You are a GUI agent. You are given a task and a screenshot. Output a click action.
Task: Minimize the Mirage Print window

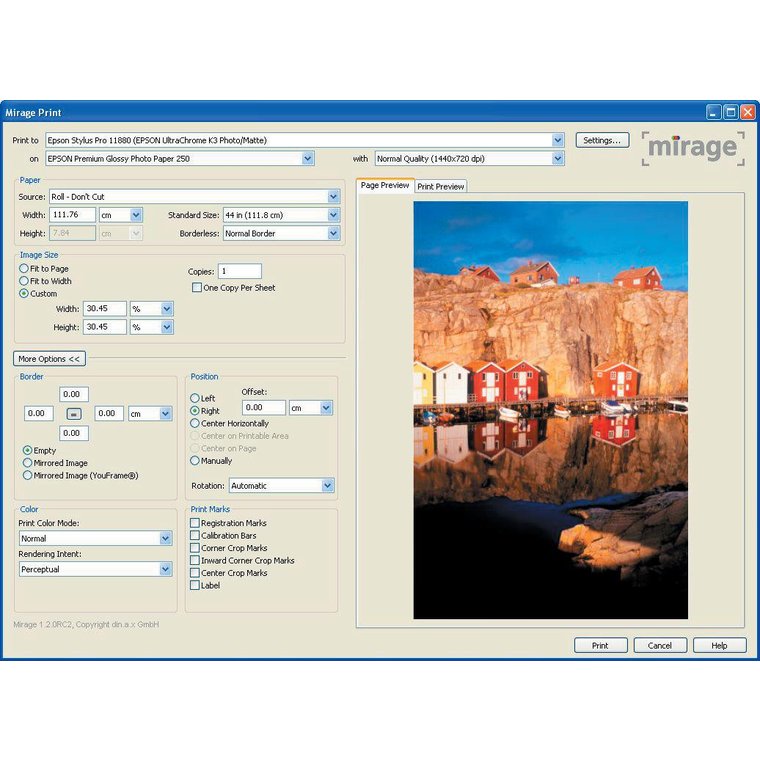(714, 113)
